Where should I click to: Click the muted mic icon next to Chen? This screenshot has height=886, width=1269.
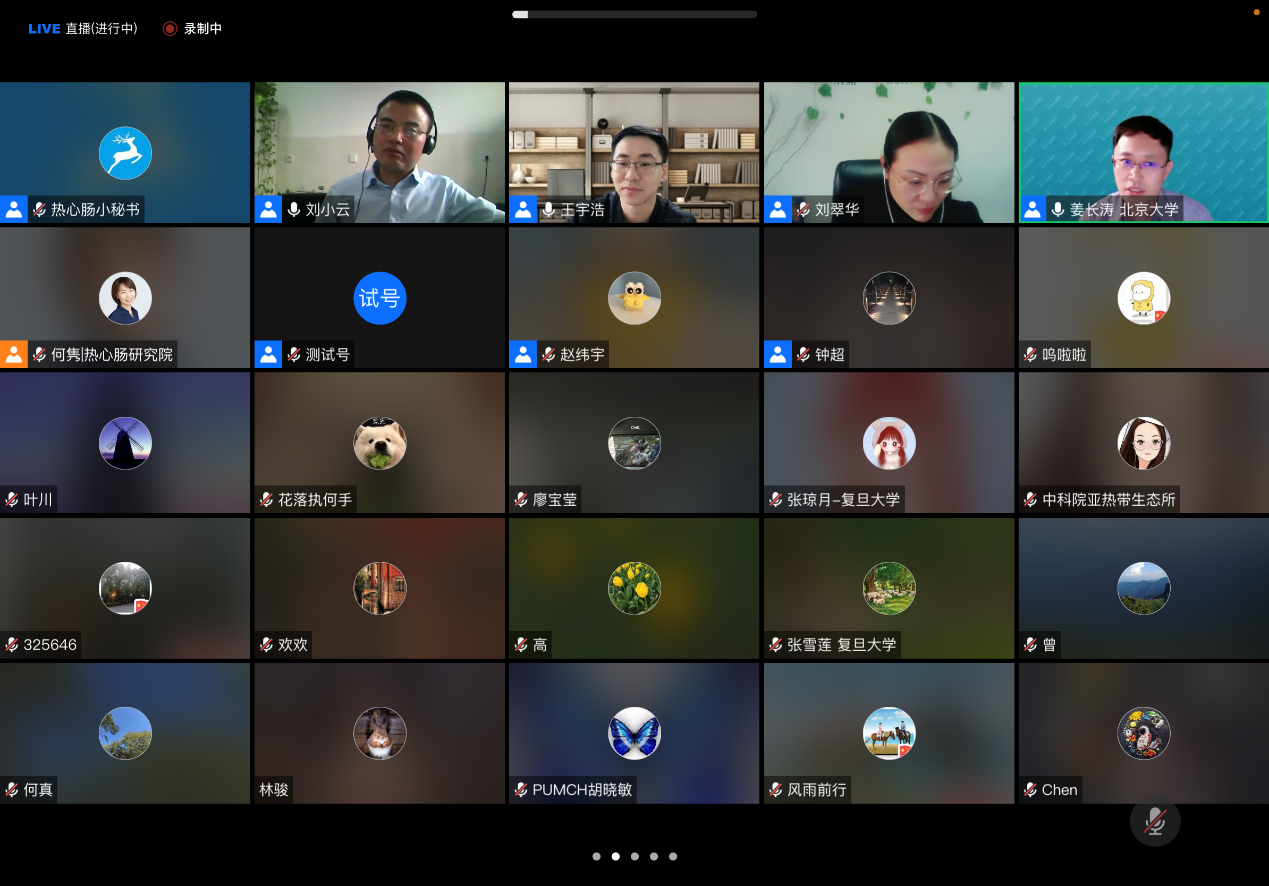click(1031, 790)
